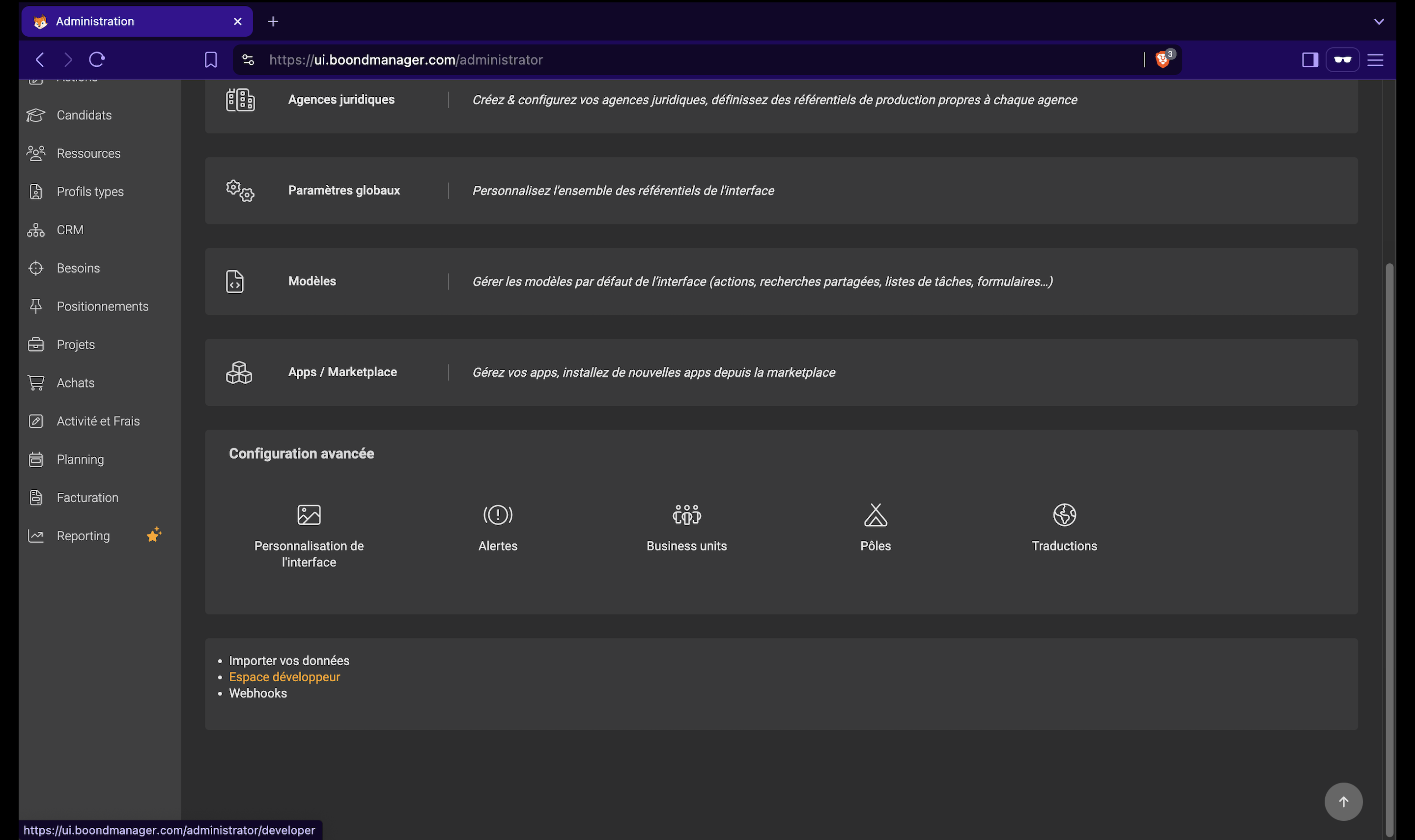This screenshot has width=1415, height=840.
Task: Follow the Espace développeur link
Action: [284, 677]
